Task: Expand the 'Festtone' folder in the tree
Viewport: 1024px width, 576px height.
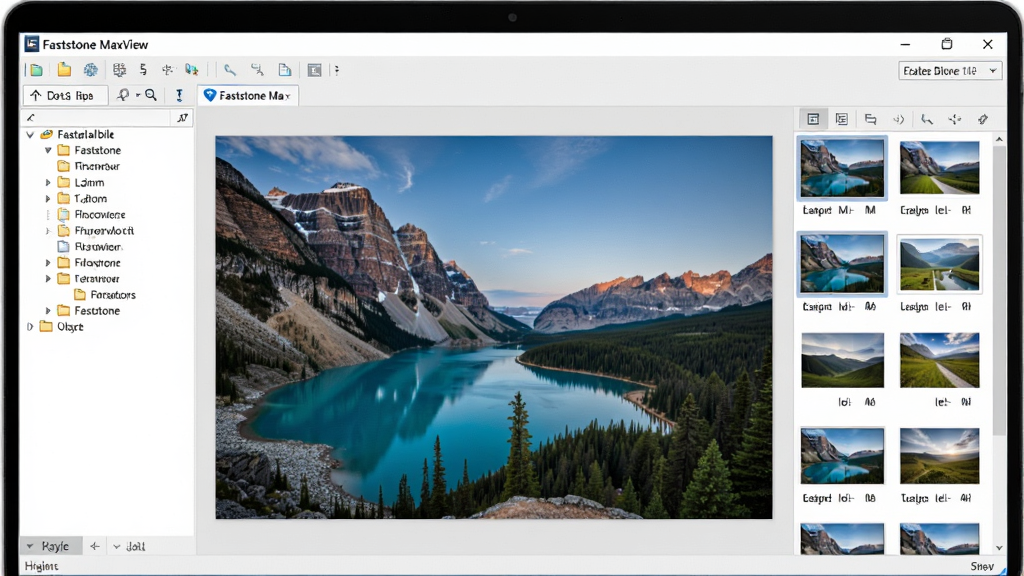Action: pos(48,311)
